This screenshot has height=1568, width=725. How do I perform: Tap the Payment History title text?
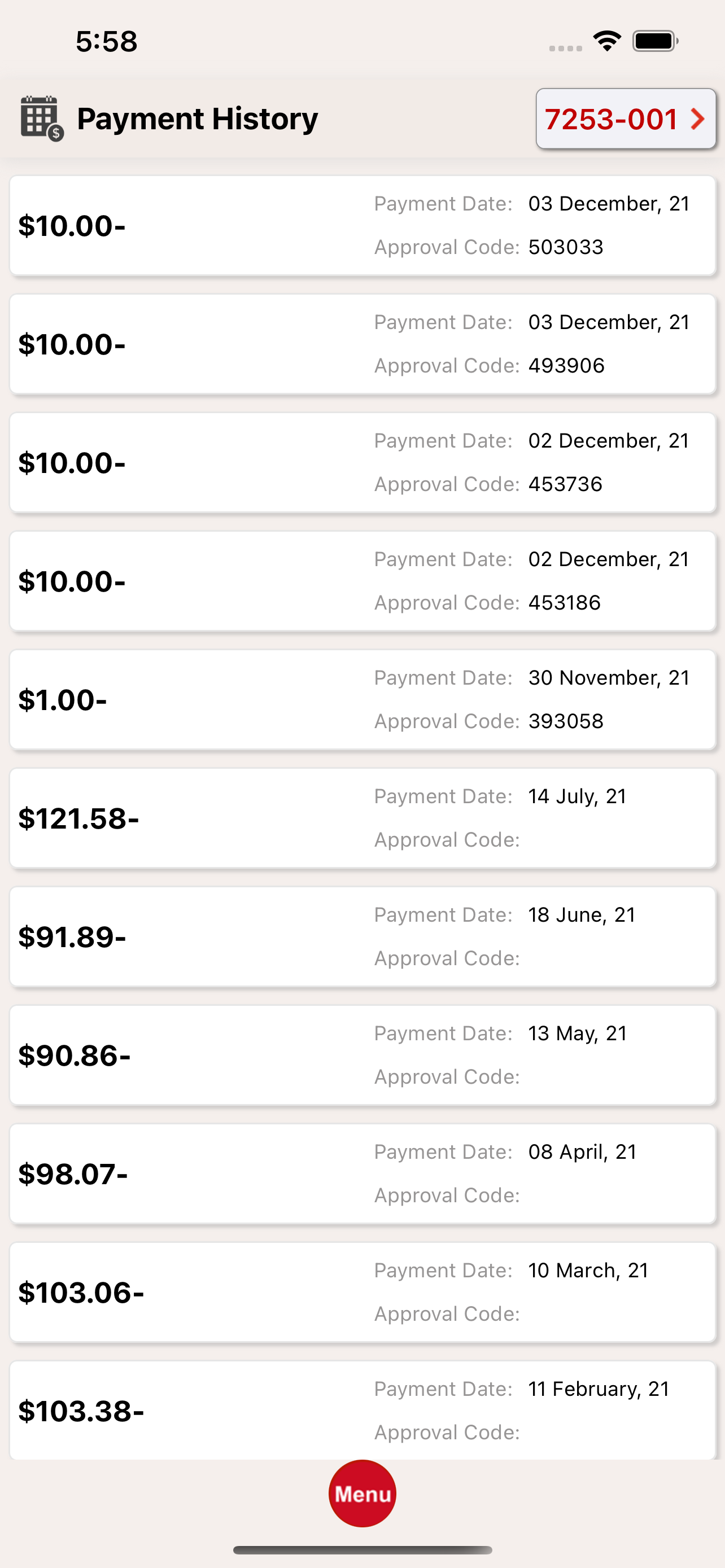click(x=197, y=119)
